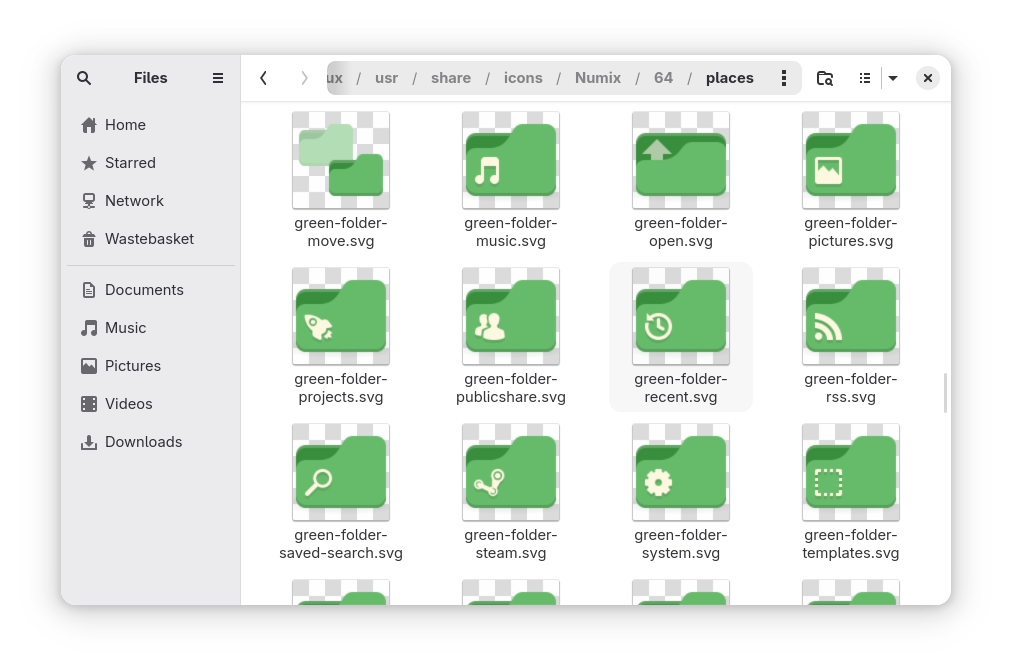The height and width of the screenshot is (672, 1012).
Task: Select the green-folder-publicshare.svg people icon
Action: click(511, 316)
